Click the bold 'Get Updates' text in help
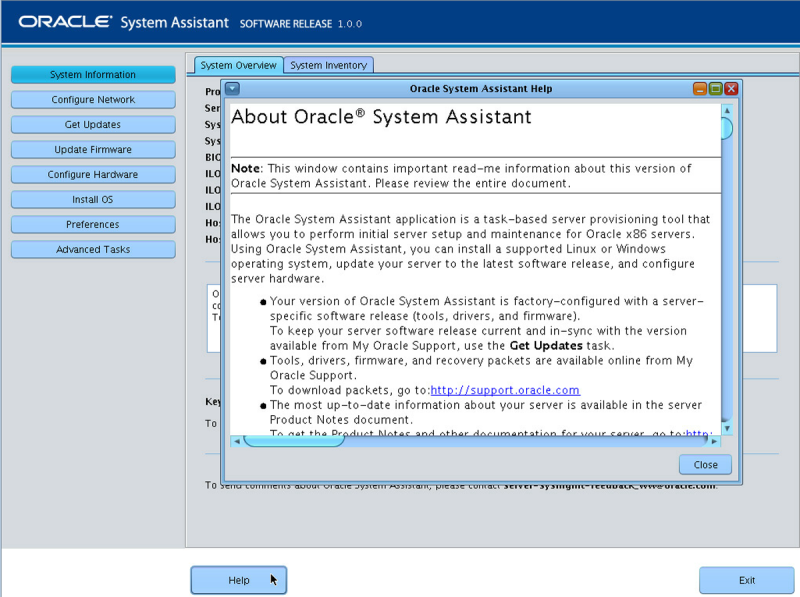This screenshot has width=800, height=597. (x=546, y=346)
